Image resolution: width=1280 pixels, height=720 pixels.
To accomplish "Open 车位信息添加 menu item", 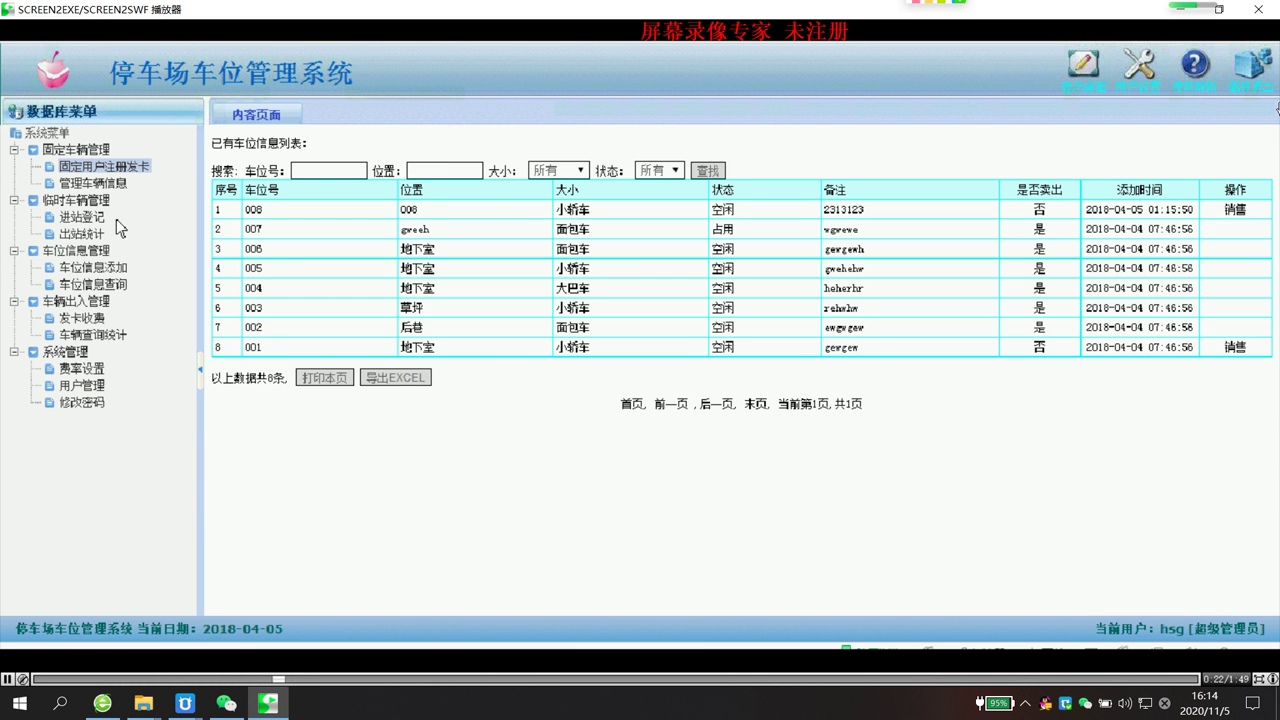I will (93, 268).
